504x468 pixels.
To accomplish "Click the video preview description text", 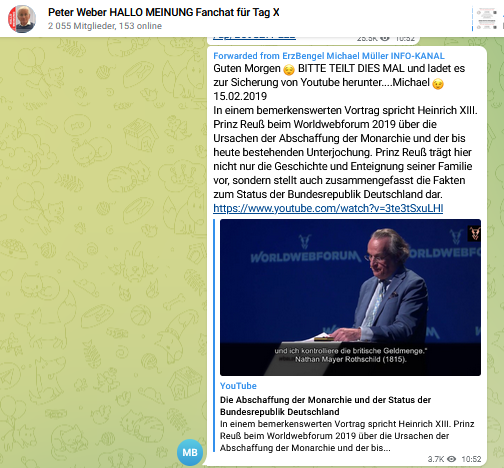I will point(347,436).
